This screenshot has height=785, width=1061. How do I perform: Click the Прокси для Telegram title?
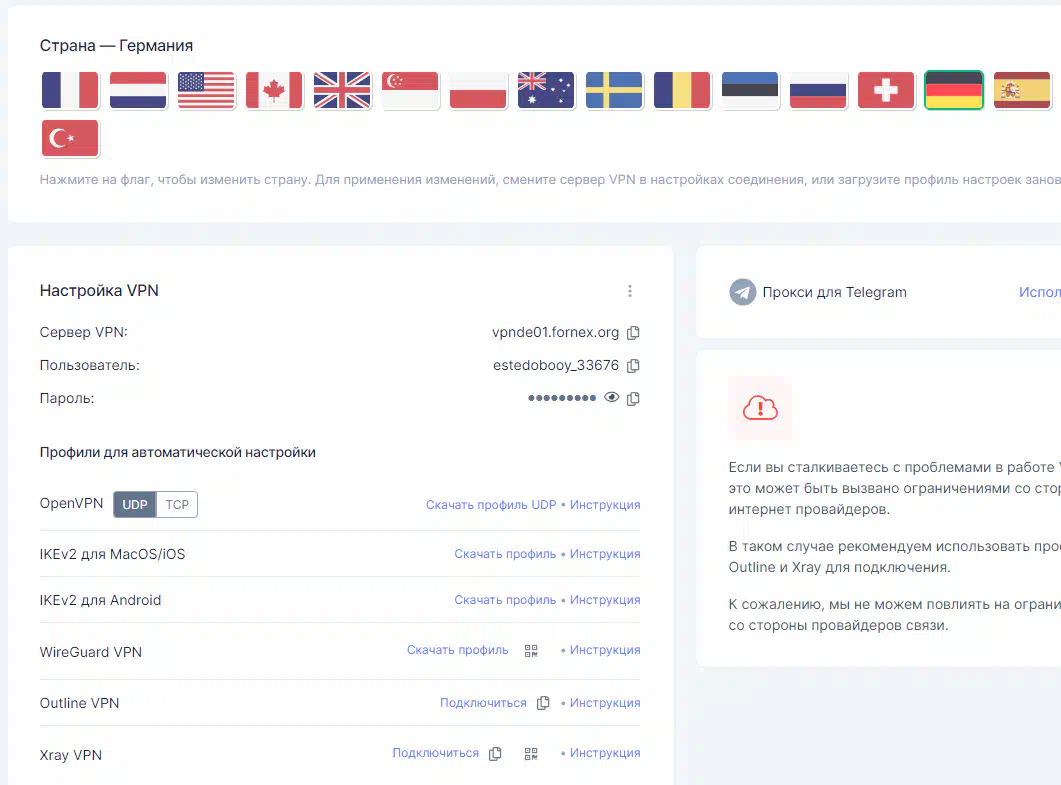point(834,292)
